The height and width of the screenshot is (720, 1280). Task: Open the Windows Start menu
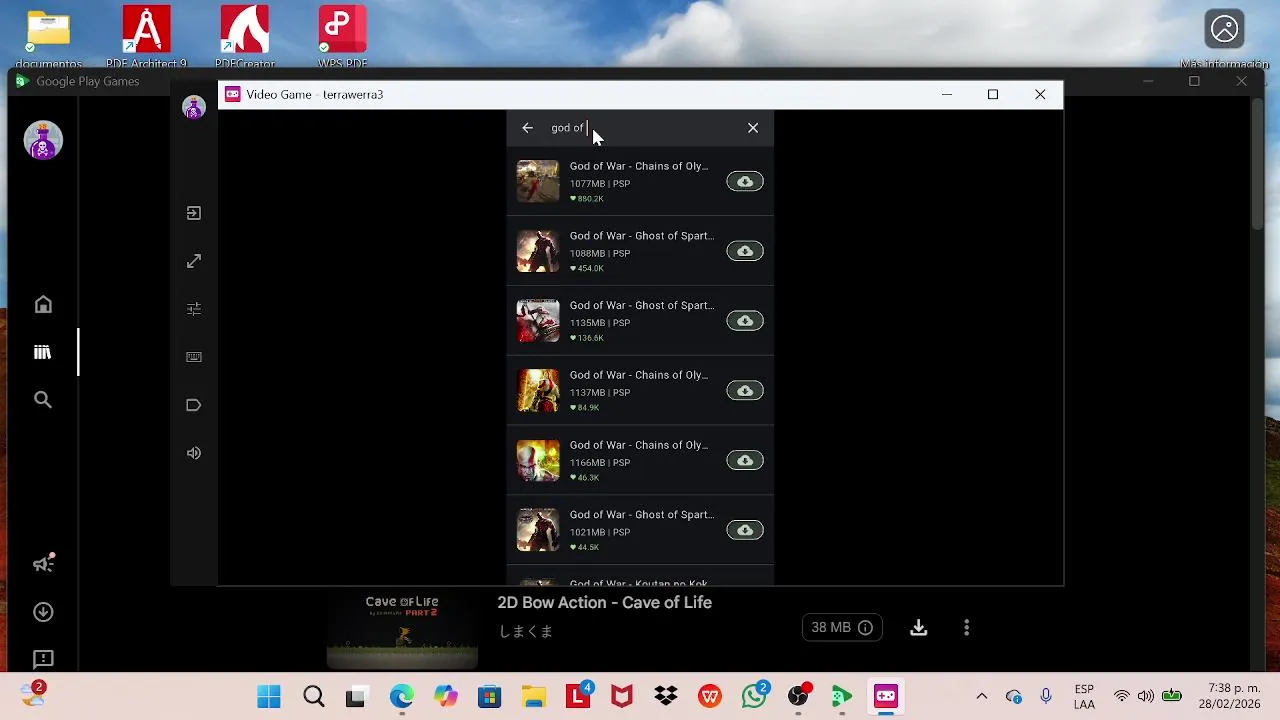[269, 697]
